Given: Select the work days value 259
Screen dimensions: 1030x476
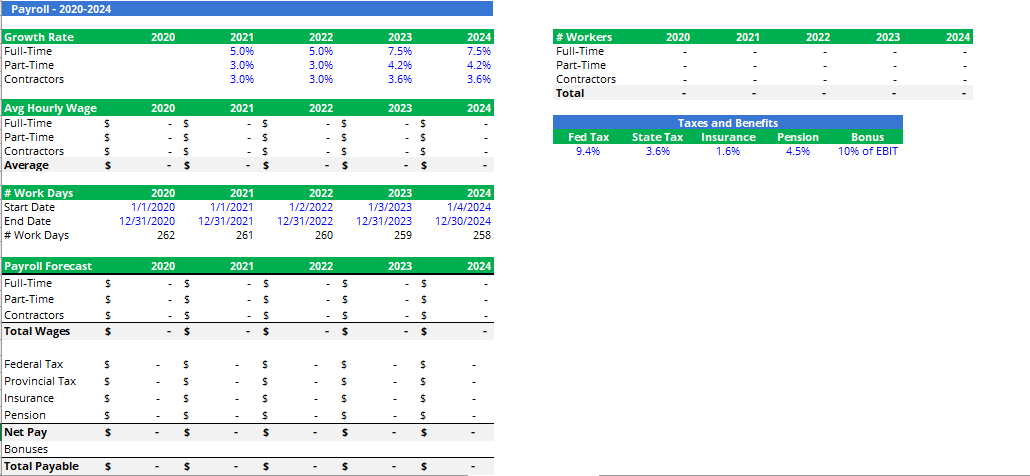Looking at the screenshot, I should (x=403, y=235).
